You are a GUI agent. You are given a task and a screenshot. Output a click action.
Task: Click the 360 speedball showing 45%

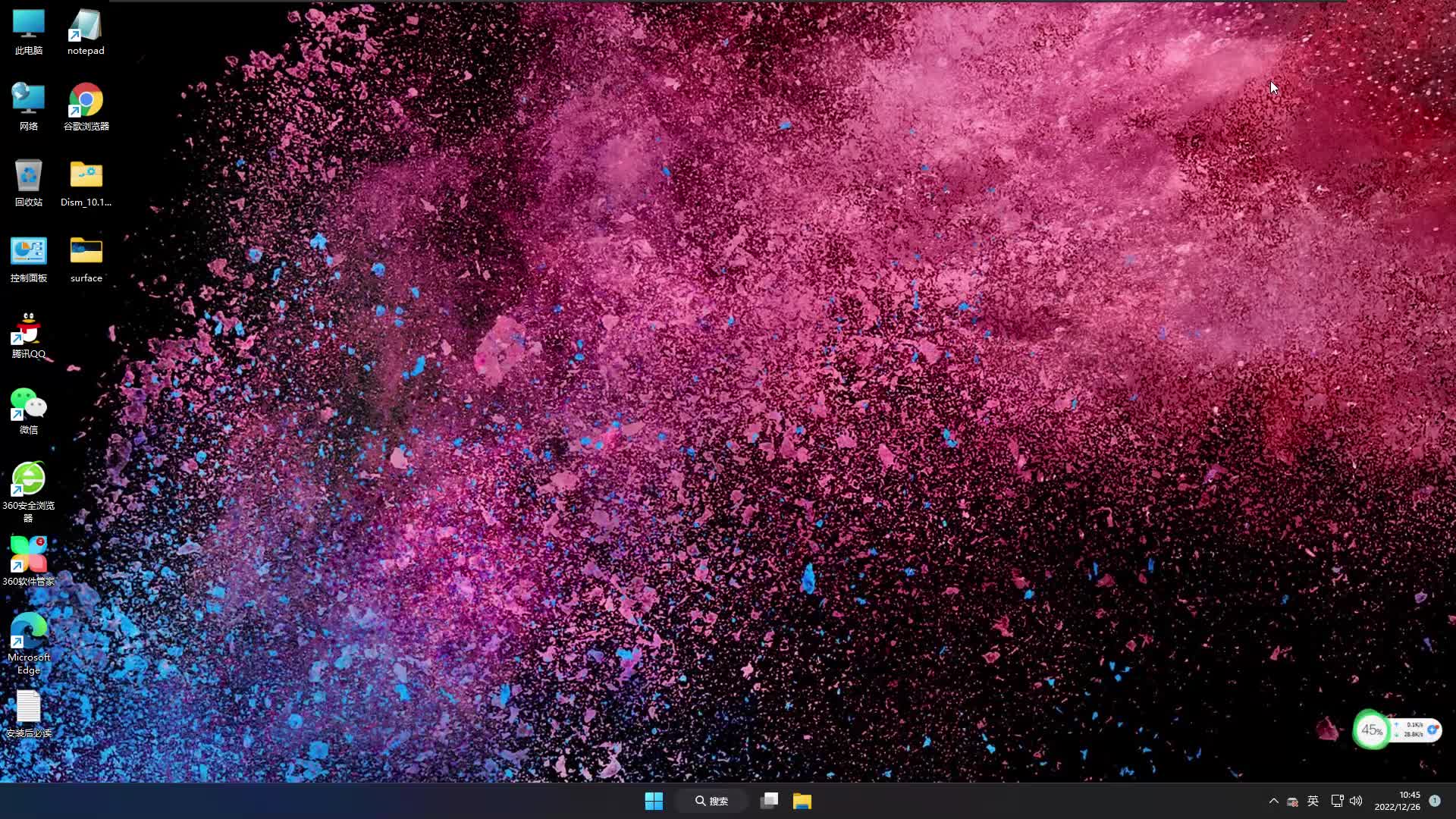[1372, 730]
